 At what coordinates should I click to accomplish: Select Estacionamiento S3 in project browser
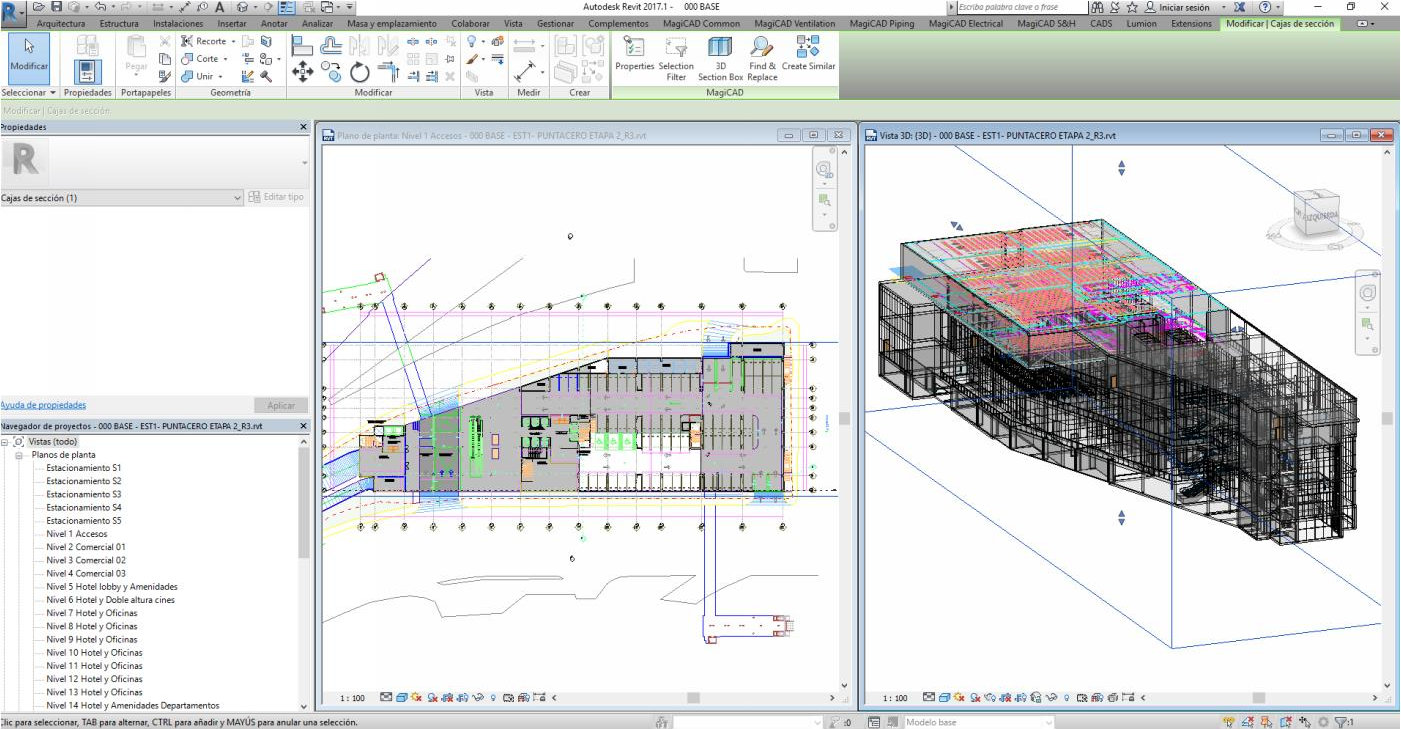pyautogui.click(x=84, y=494)
